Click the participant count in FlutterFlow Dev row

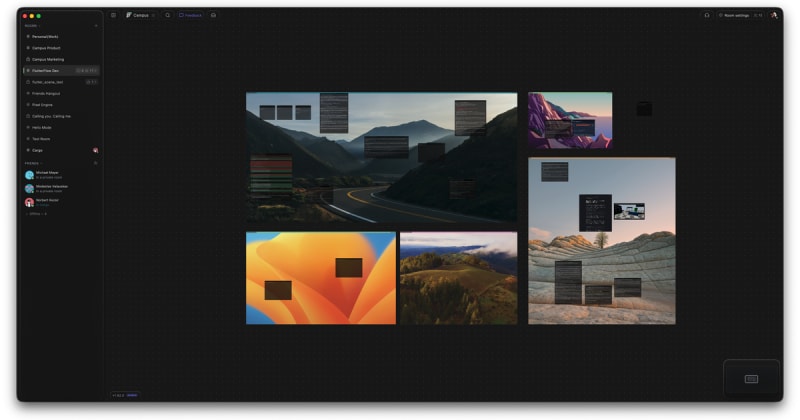[87, 70]
